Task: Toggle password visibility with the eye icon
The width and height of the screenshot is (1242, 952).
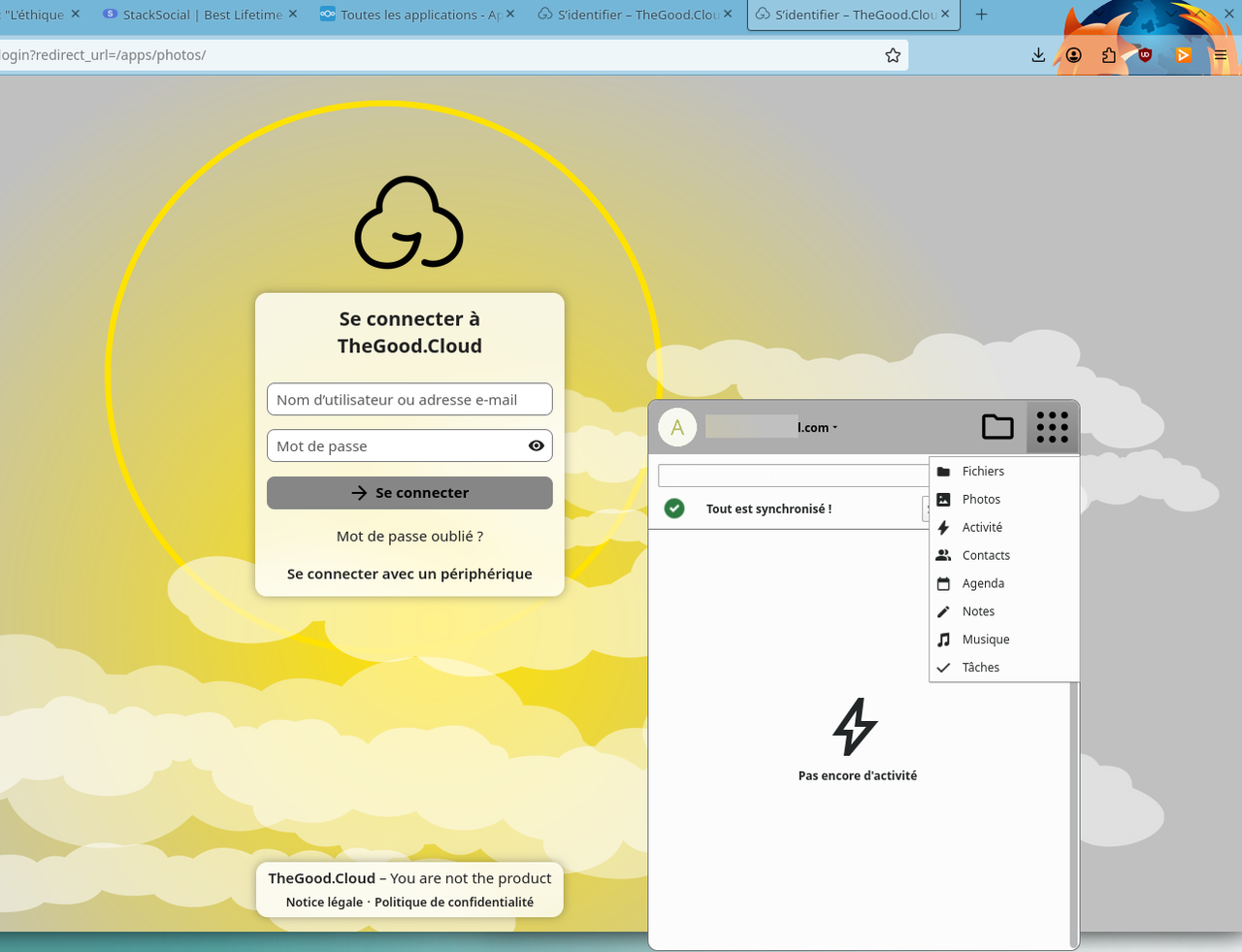Action: pyautogui.click(x=536, y=445)
